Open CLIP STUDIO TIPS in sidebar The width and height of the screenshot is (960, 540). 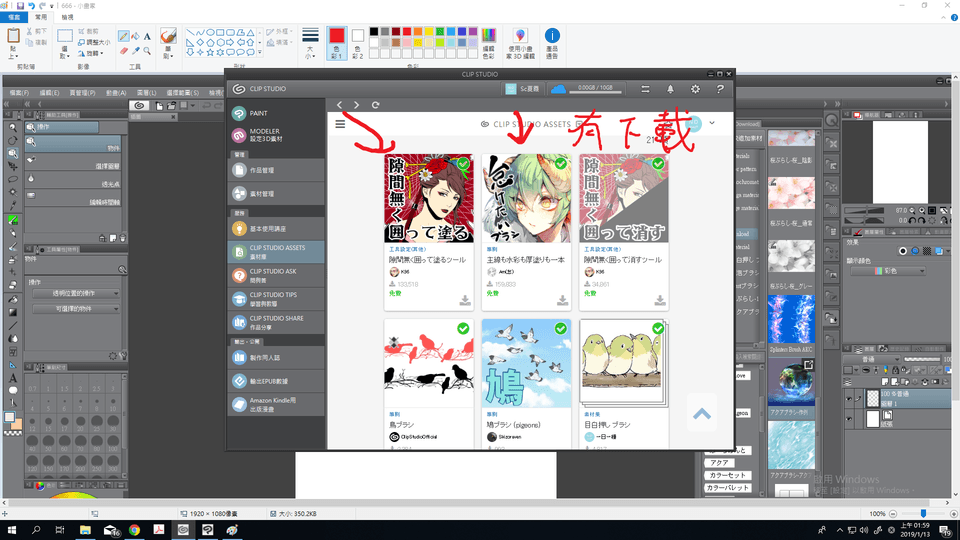(x=276, y=299)
